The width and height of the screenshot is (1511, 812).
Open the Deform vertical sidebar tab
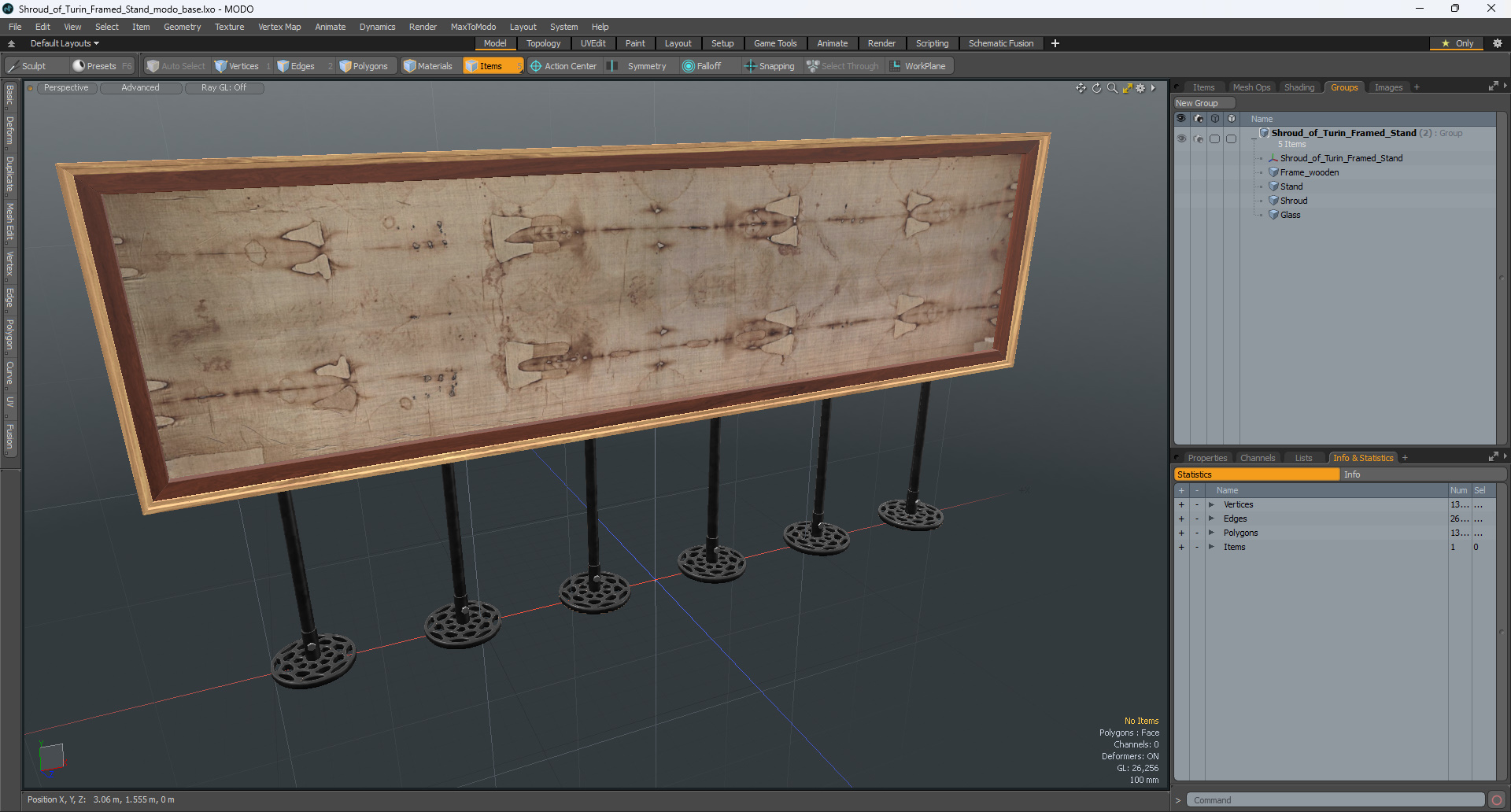(10, 131)
